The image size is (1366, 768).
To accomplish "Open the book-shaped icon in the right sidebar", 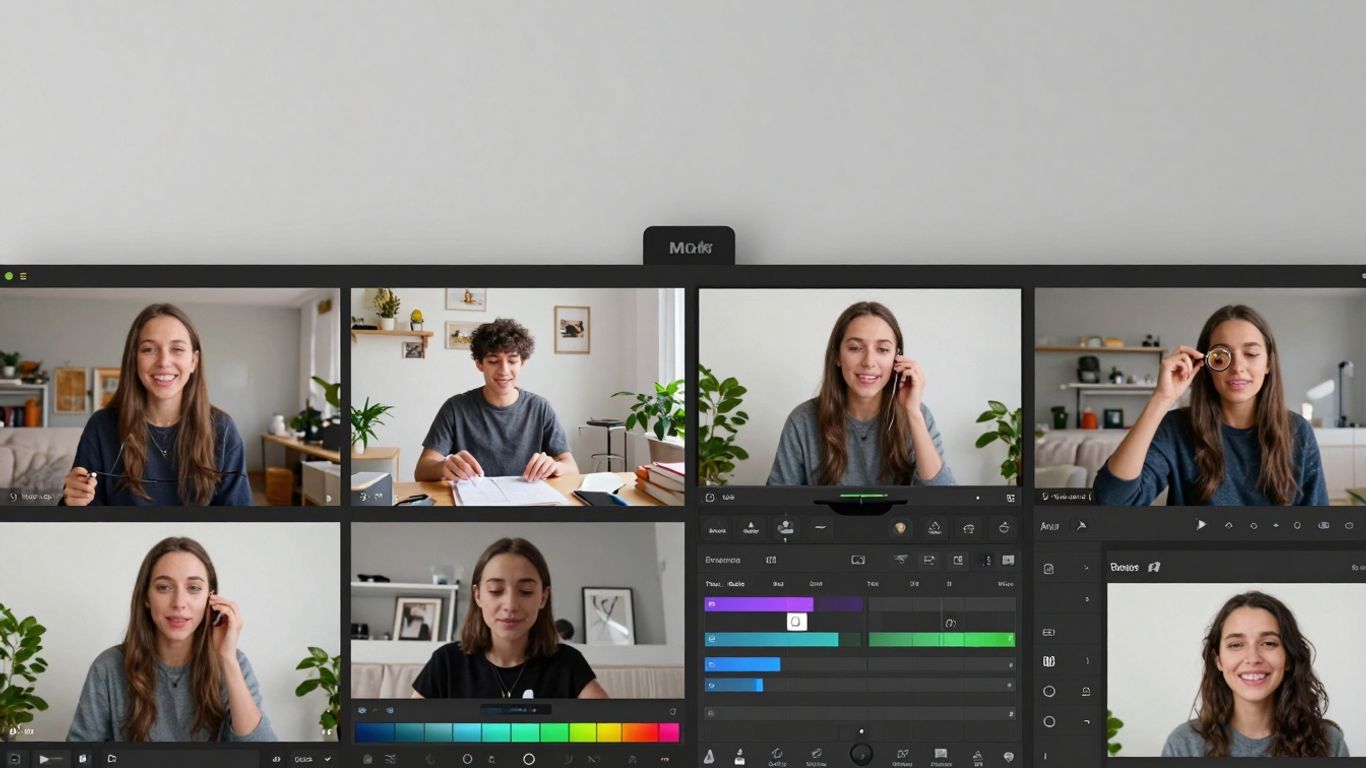I will pos(1049,661).
